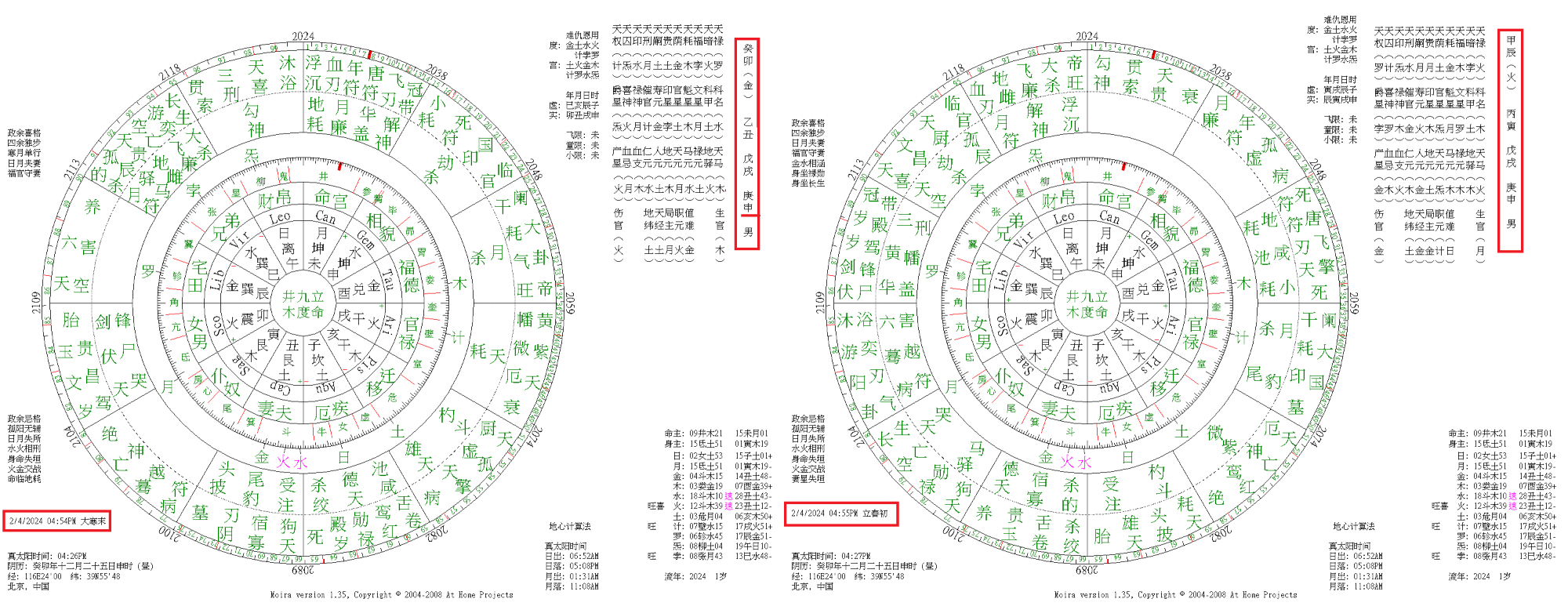Click 命主: 09井木21 row in left chart
Image resolution: width=1568 pixels, height=606 pixels.
[717, 433]
